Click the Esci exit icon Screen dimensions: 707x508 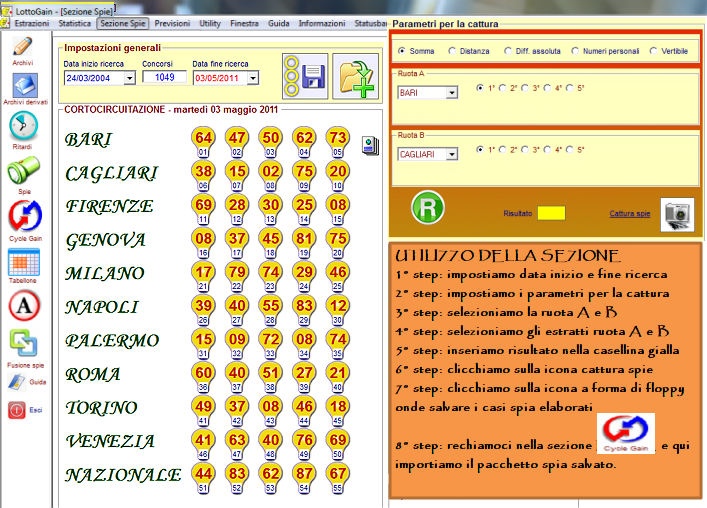(17, 410)
